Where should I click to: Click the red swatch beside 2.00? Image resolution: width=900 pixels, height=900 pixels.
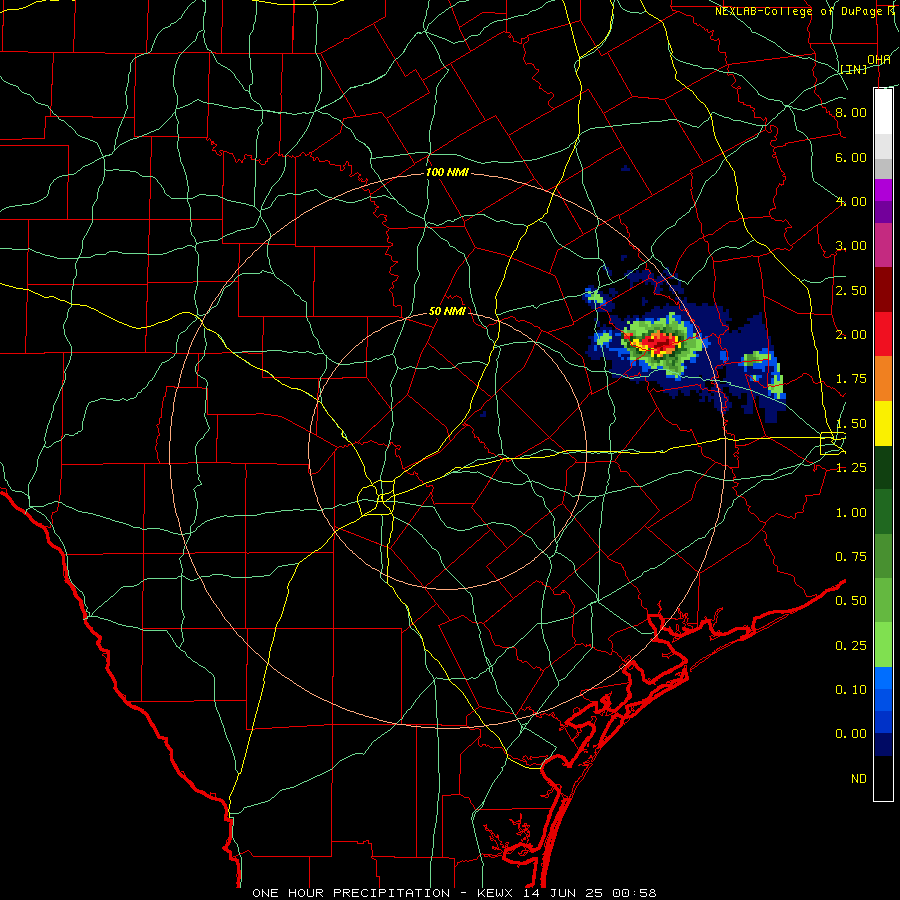point(883,335)
